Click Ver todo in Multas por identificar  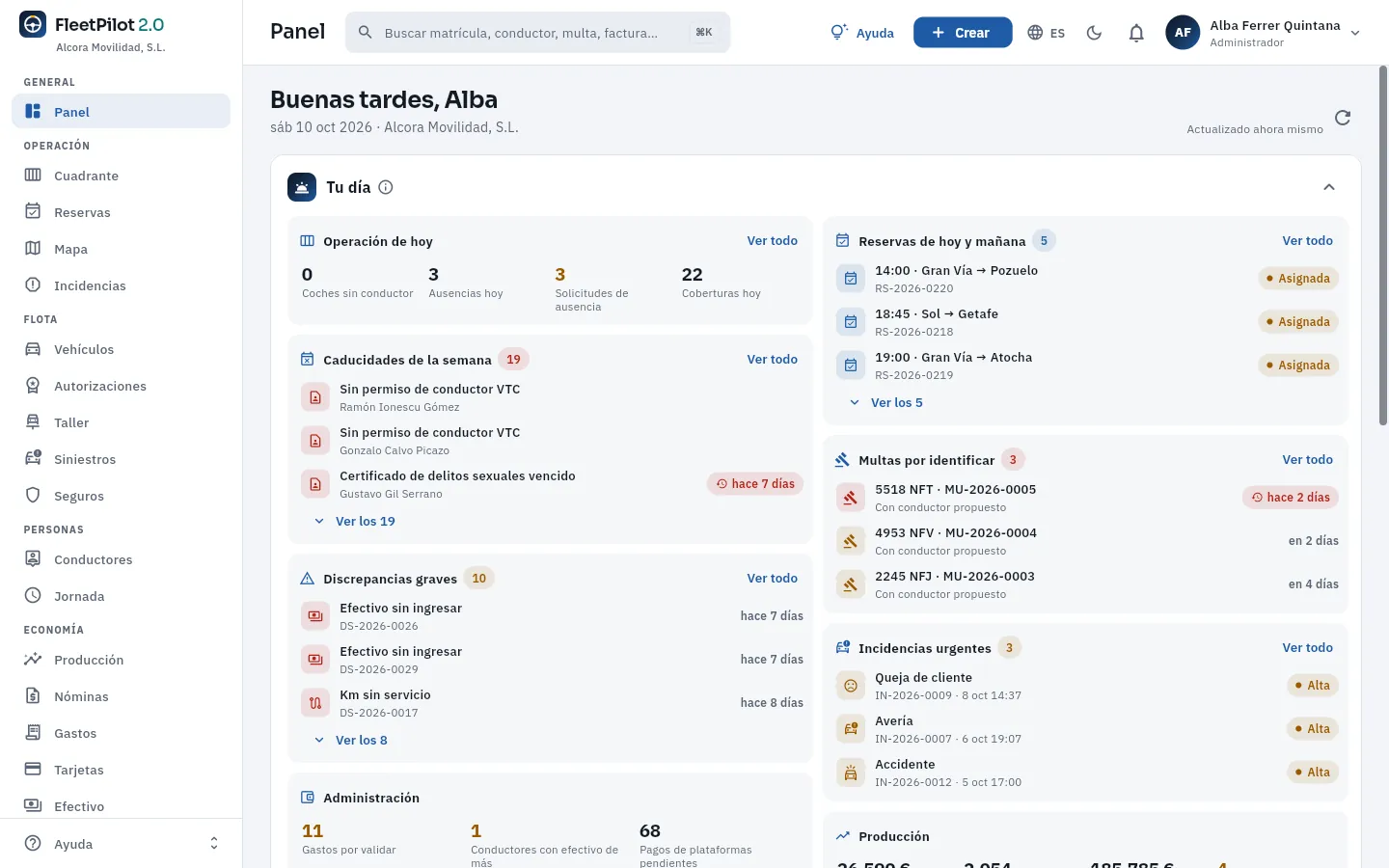click(1307, 460)
